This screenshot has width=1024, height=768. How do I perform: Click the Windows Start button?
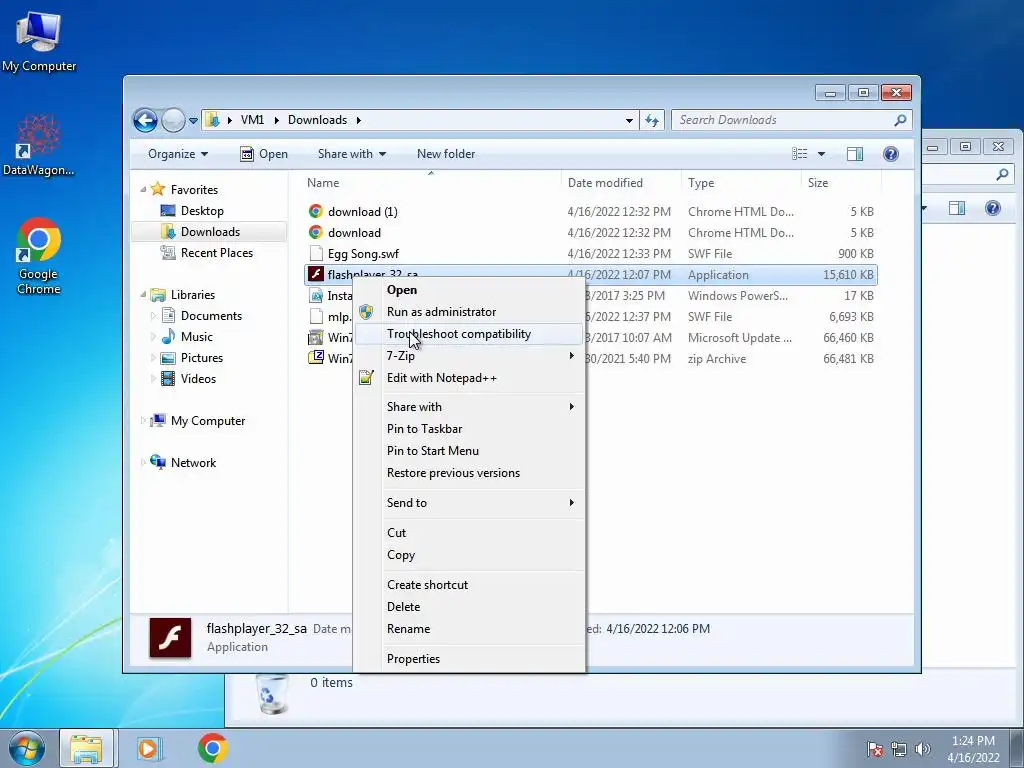[x=27, y=748]
